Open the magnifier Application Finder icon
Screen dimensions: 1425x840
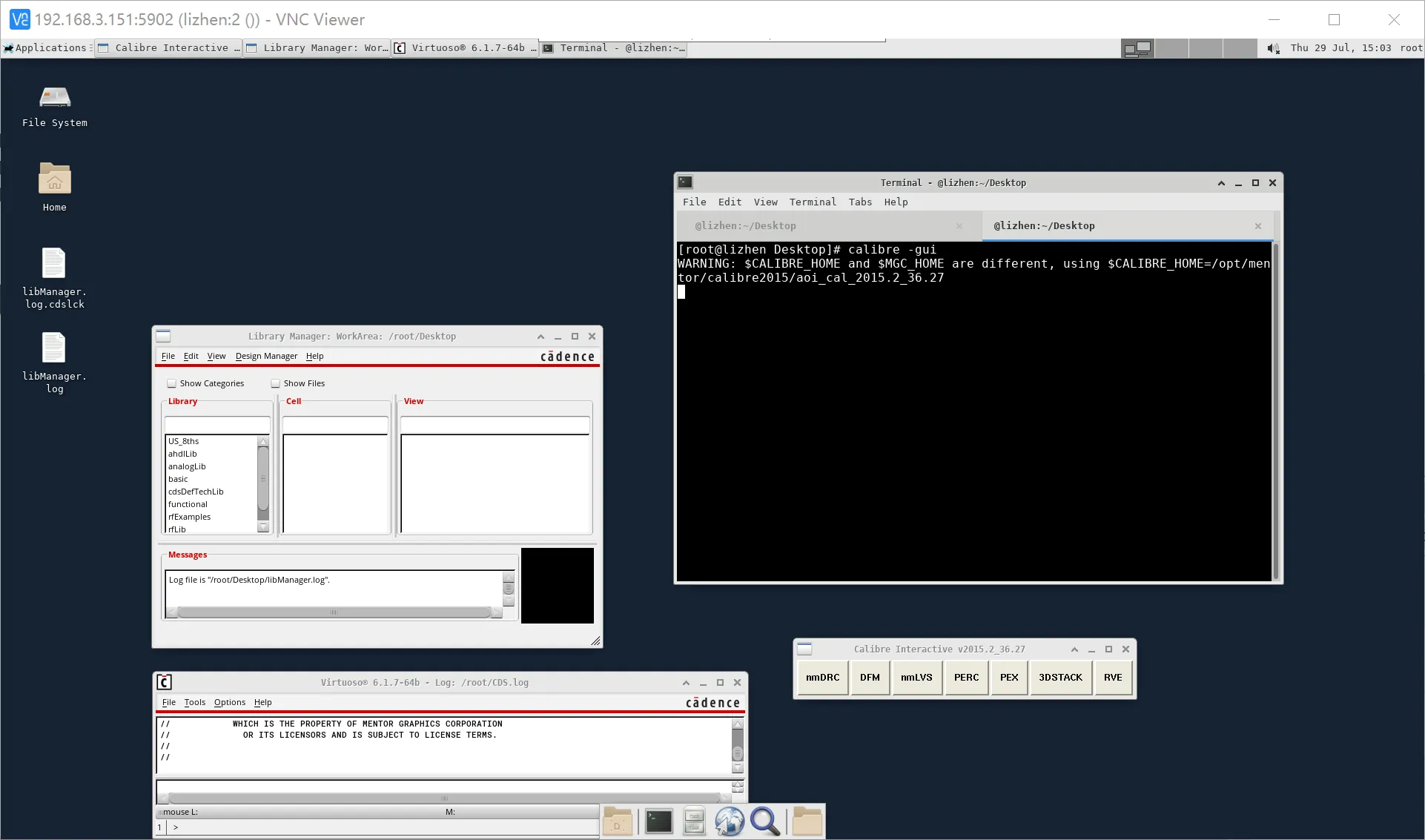[764, 821]
